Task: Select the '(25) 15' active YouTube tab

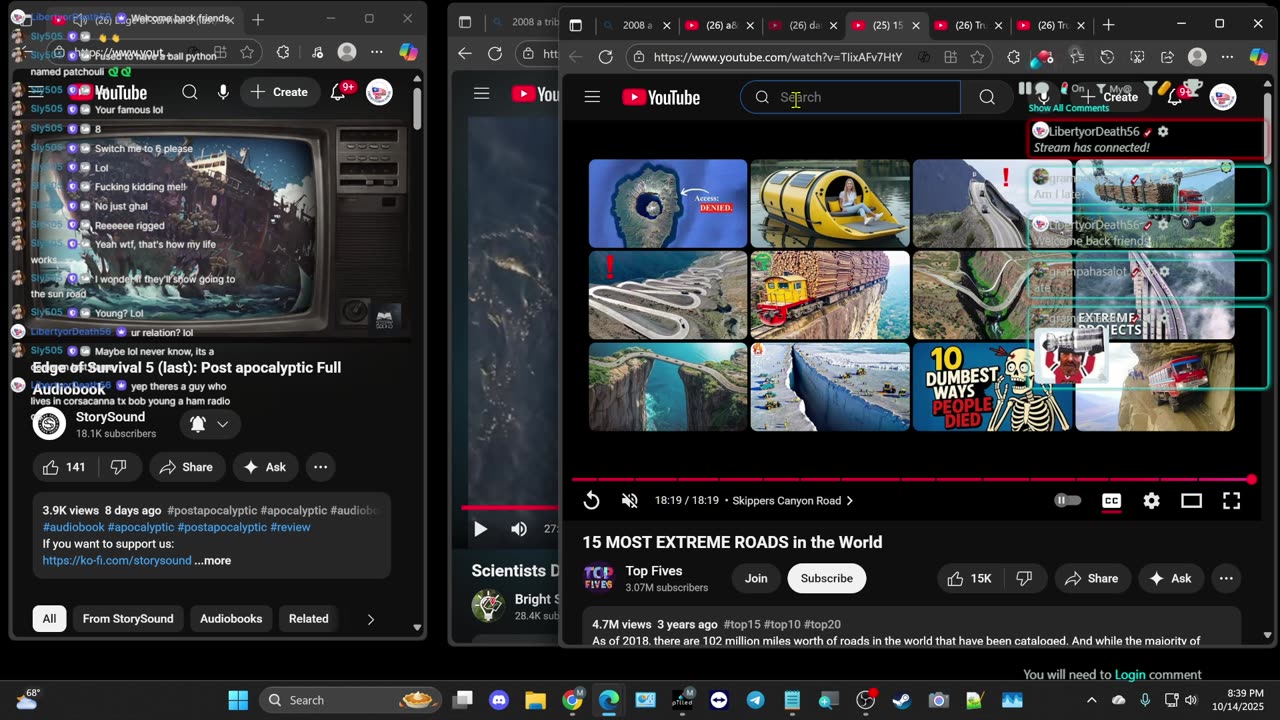Action: [x=886, y=25]
